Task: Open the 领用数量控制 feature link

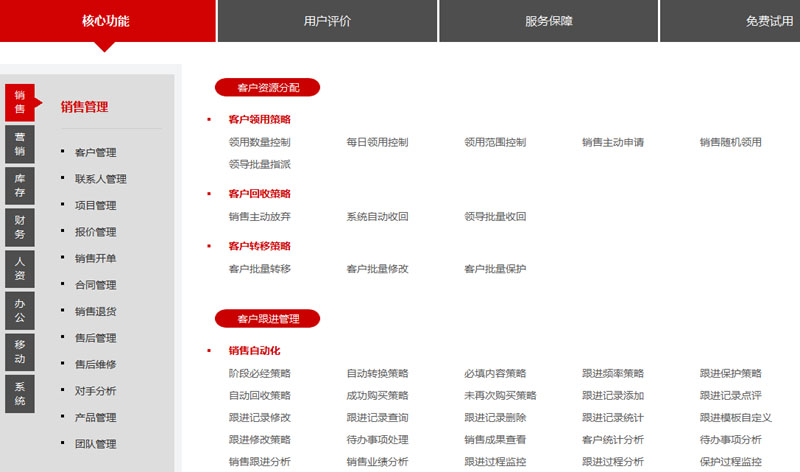Action: (259, 142)
